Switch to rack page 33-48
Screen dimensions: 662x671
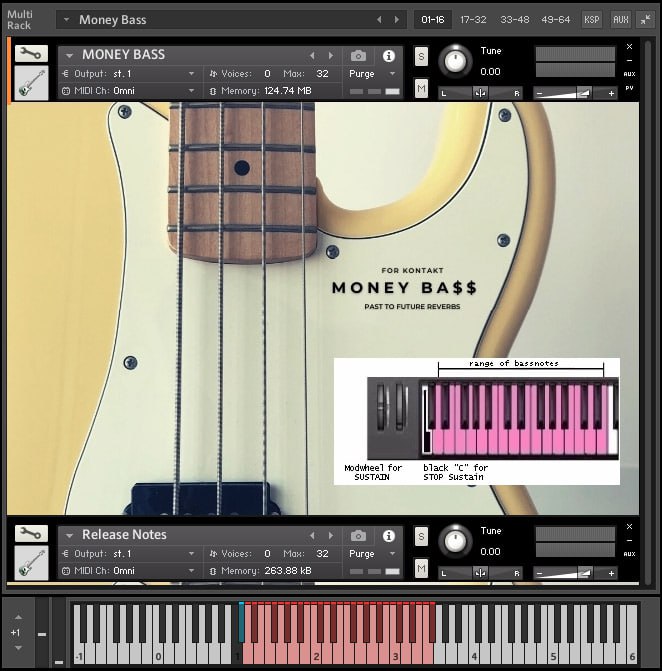tap(514, 20)
